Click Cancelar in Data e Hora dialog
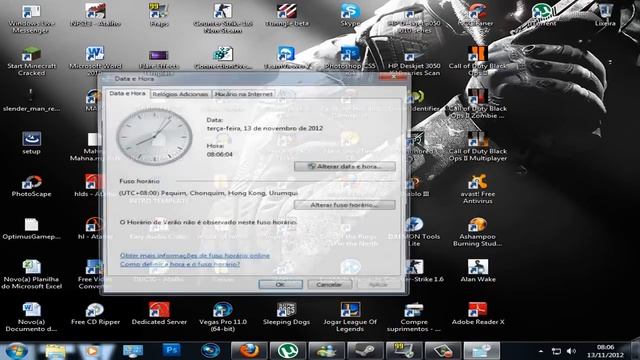640x360 pixels. coord(329,284)
